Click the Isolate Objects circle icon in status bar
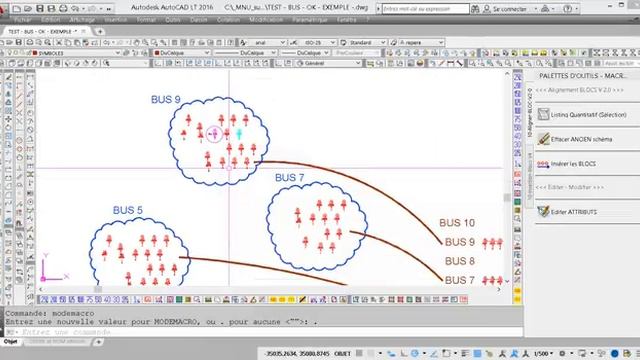The width and height of the screenshot is (640, 360). click(615, 353)
